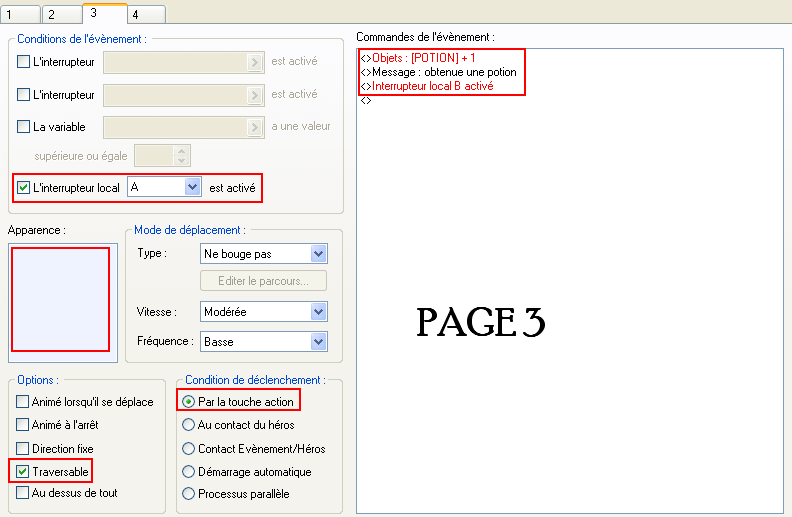792x517 pixels.
Task: Select Démarrage automatique trigger
Action: 188,472
